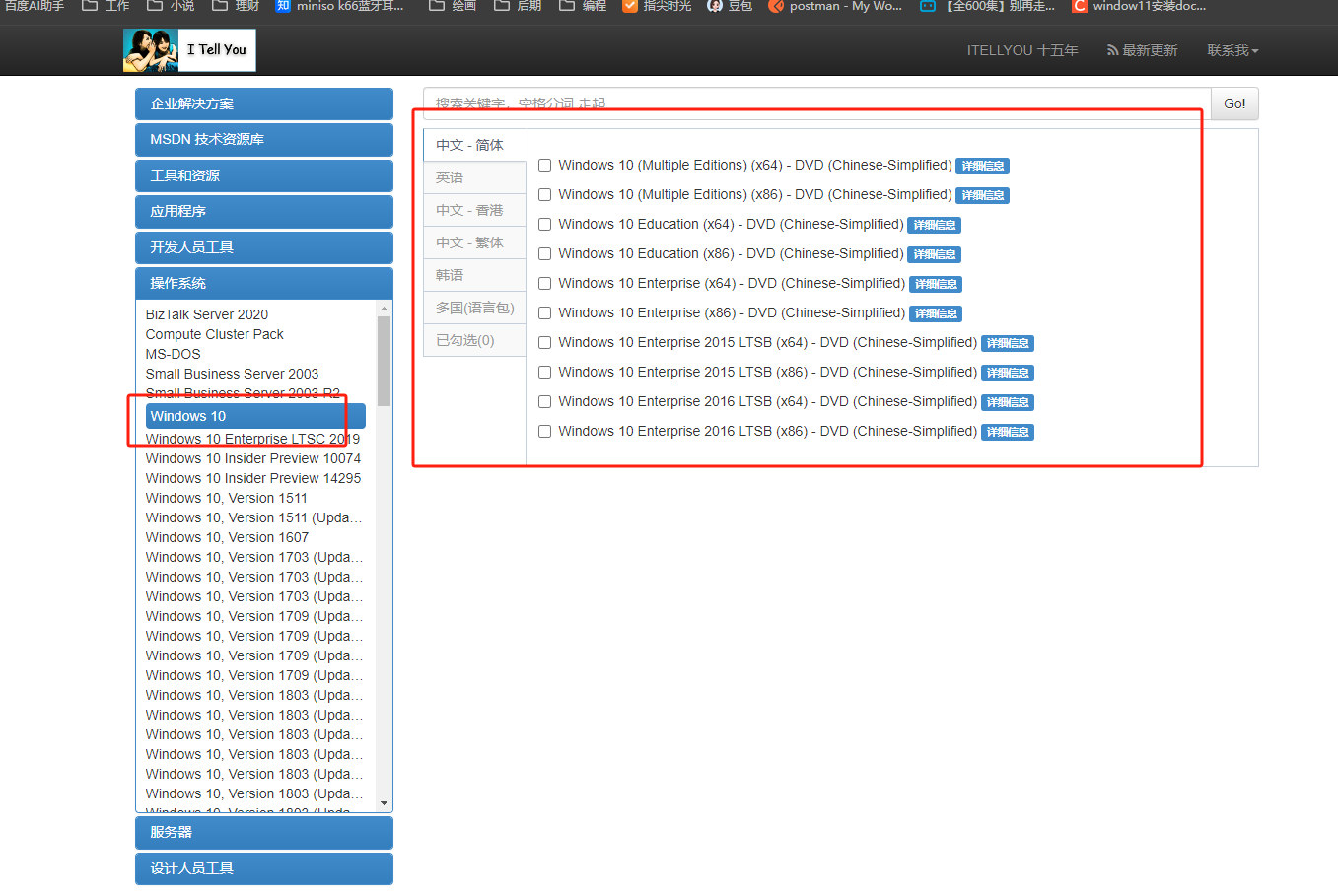This screenshot has width=1338, height=896.
Task: Open the 最新更新 feed link
Action: coord(1142,50)
